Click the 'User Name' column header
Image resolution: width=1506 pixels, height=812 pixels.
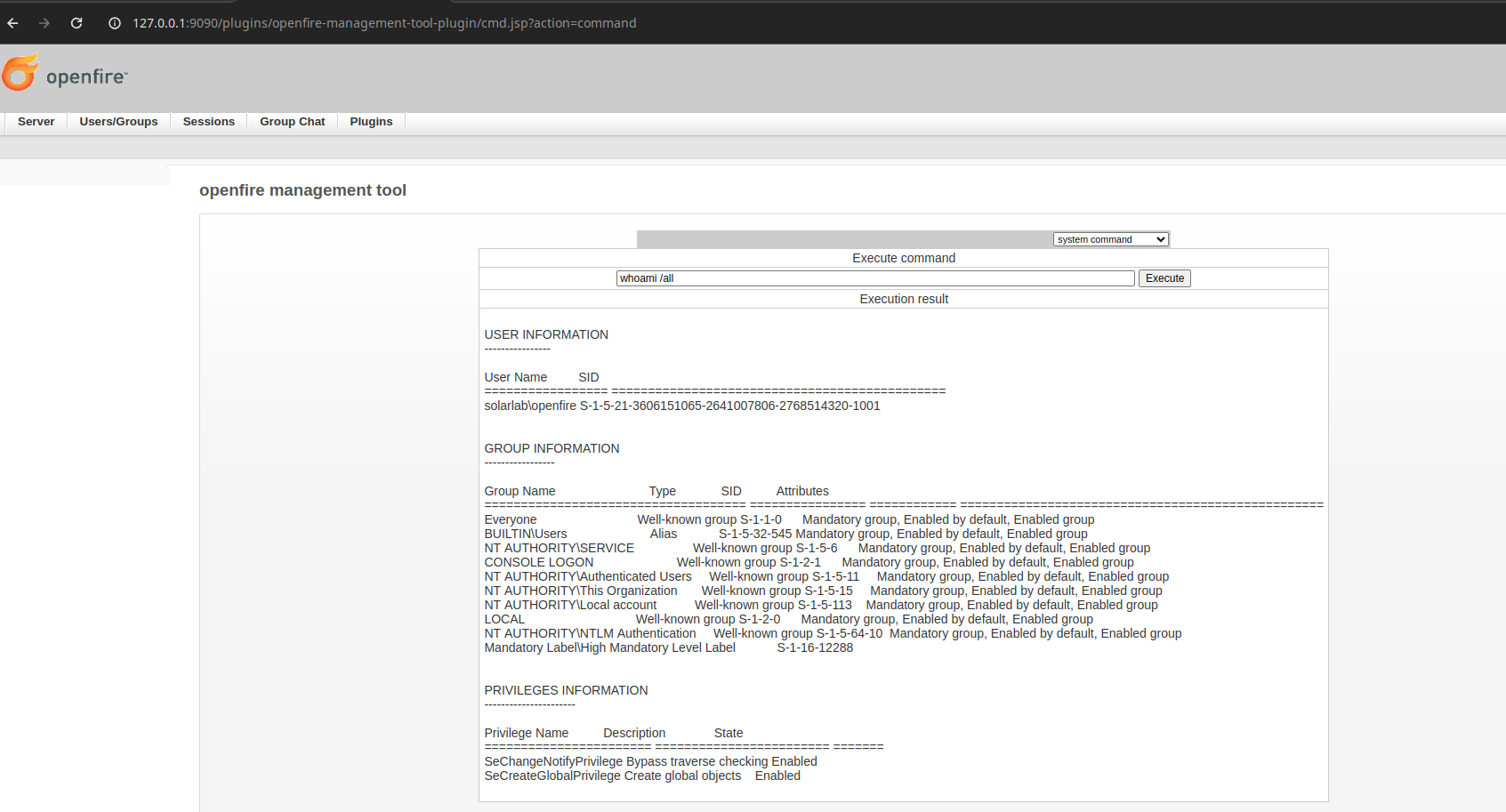tap(515, 377)
